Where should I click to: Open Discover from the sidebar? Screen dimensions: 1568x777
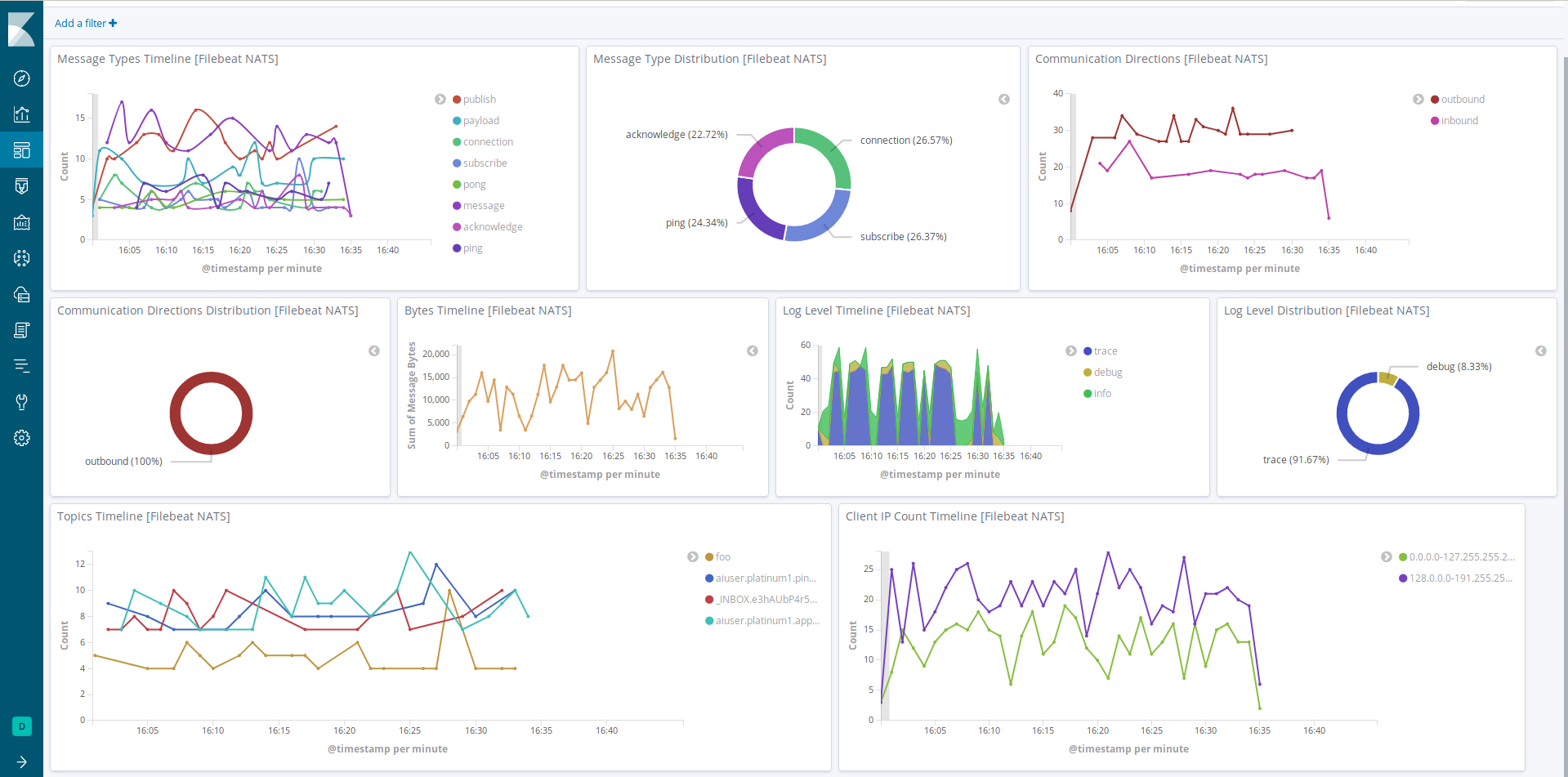(21, 78)
